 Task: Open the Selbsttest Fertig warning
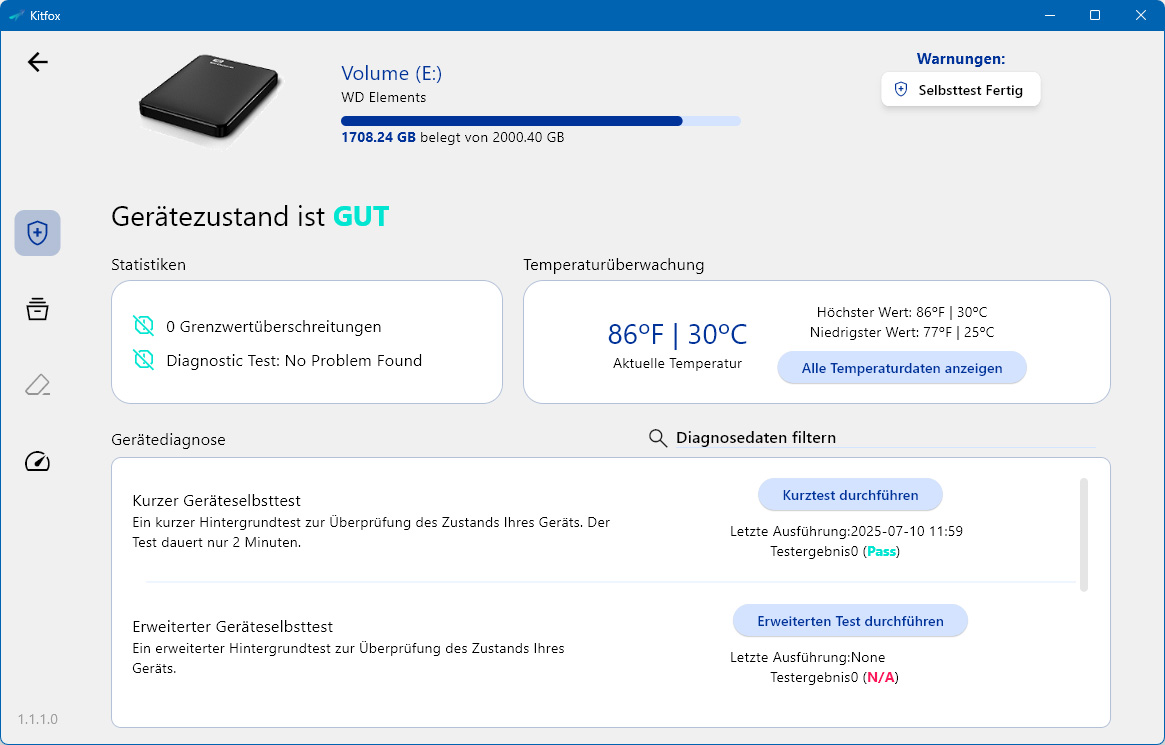click(961, 89)
